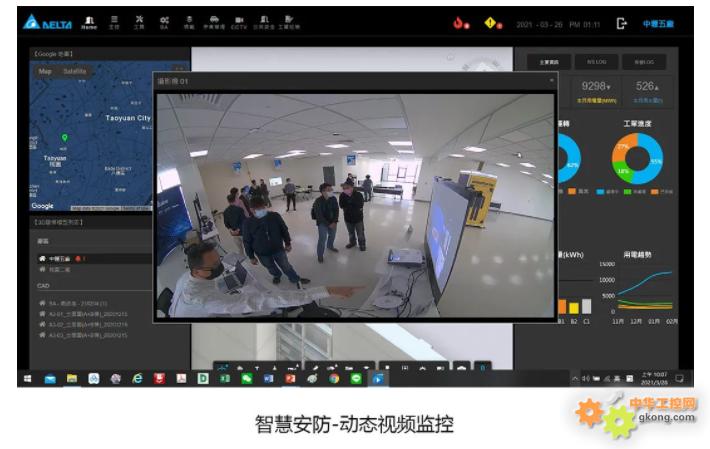This screenshot has width=710, height=449.
Task: Switch map to Satellite view
Action: [x=75, y=72]
